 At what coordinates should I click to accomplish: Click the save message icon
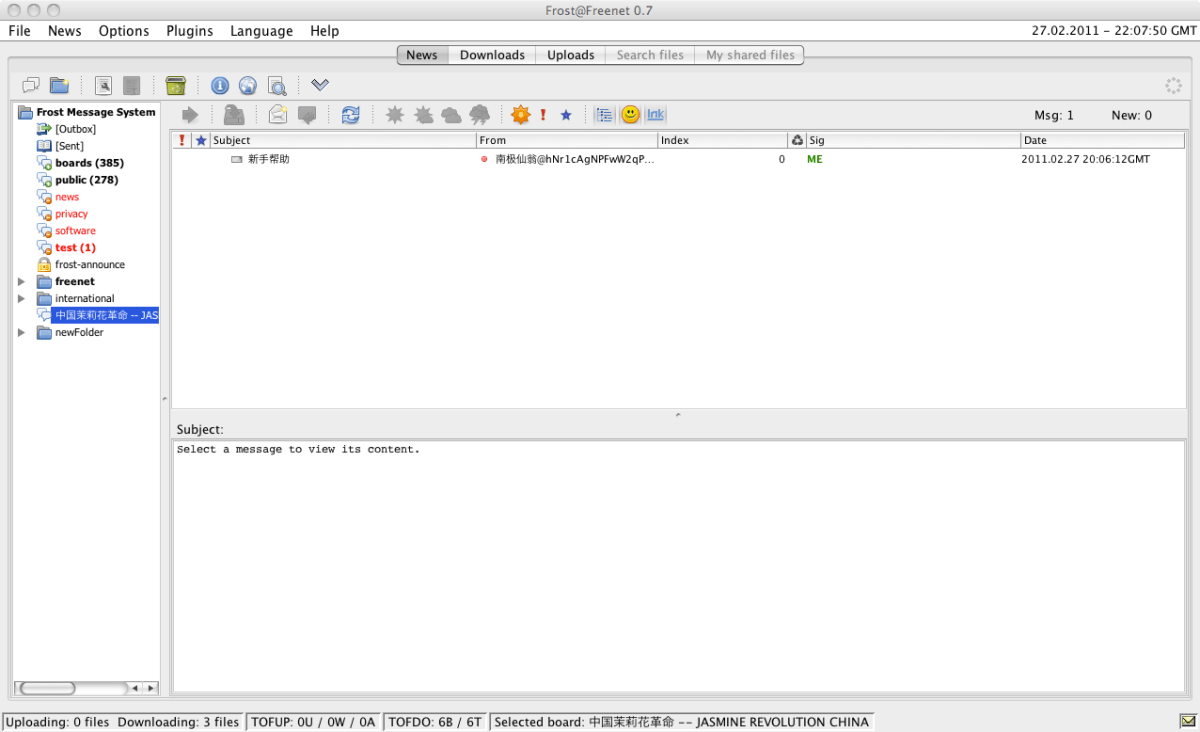coord(234,115)
